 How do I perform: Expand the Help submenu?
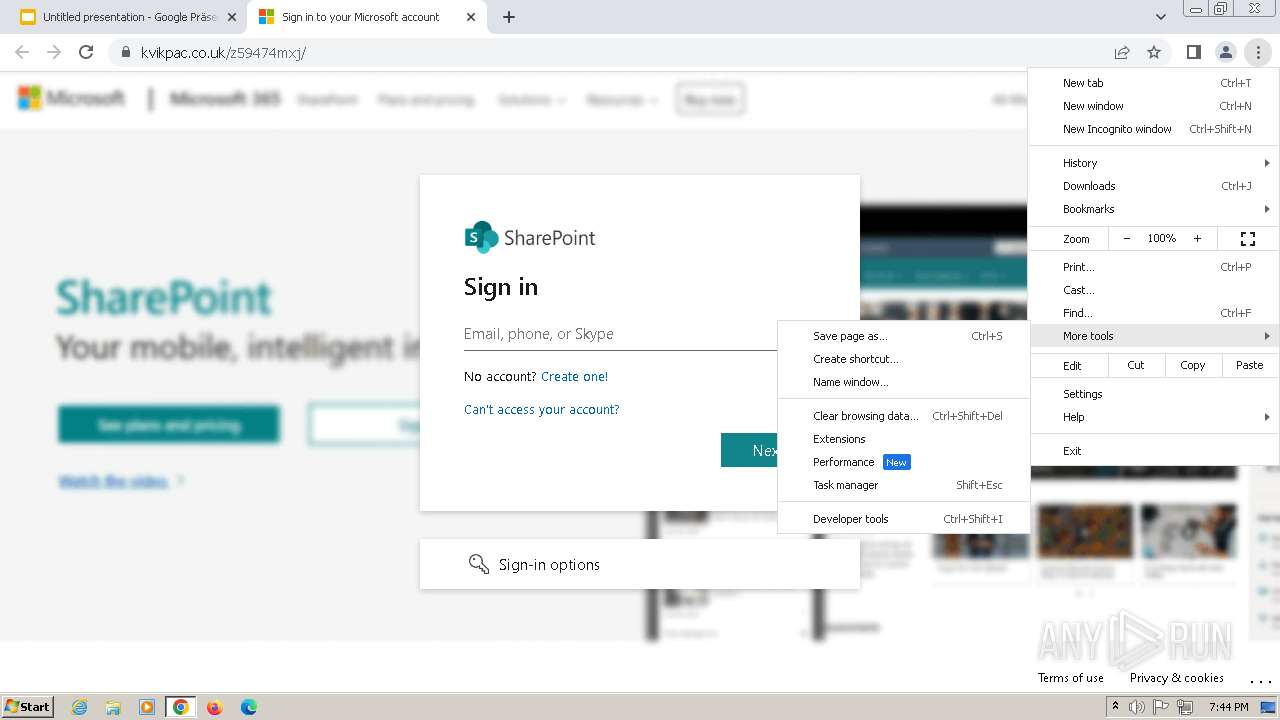pos(1154,417)
